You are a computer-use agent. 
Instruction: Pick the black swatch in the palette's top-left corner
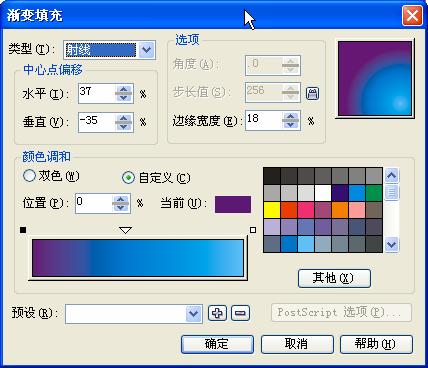coord(272,176)
